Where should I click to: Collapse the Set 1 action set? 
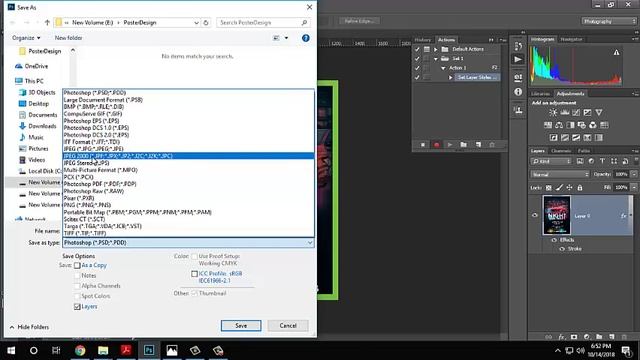436,59
